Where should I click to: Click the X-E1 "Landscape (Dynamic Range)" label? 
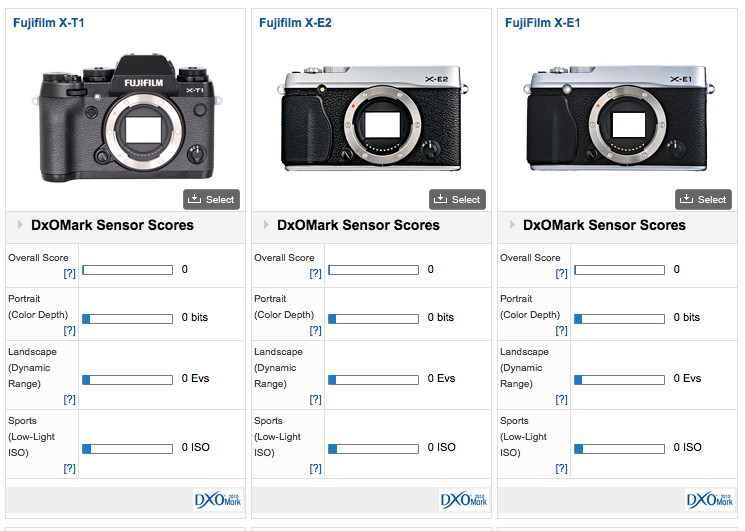tap(524, 368)
